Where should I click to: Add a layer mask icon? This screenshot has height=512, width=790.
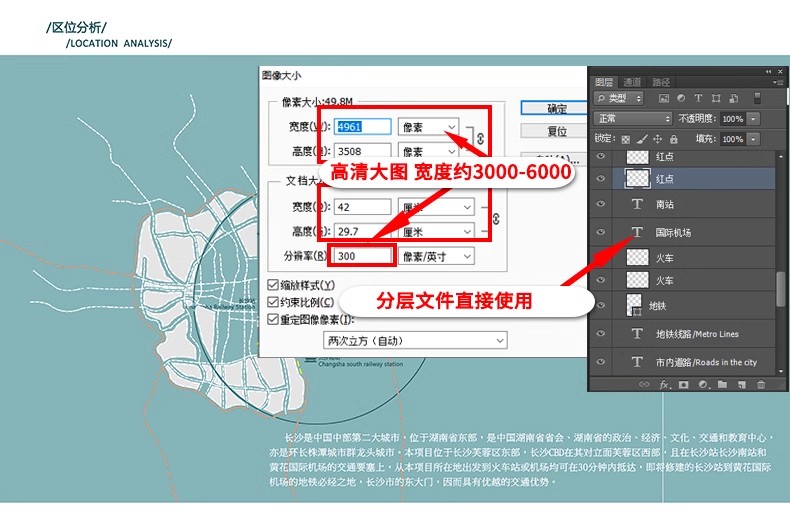click(684, 385)
